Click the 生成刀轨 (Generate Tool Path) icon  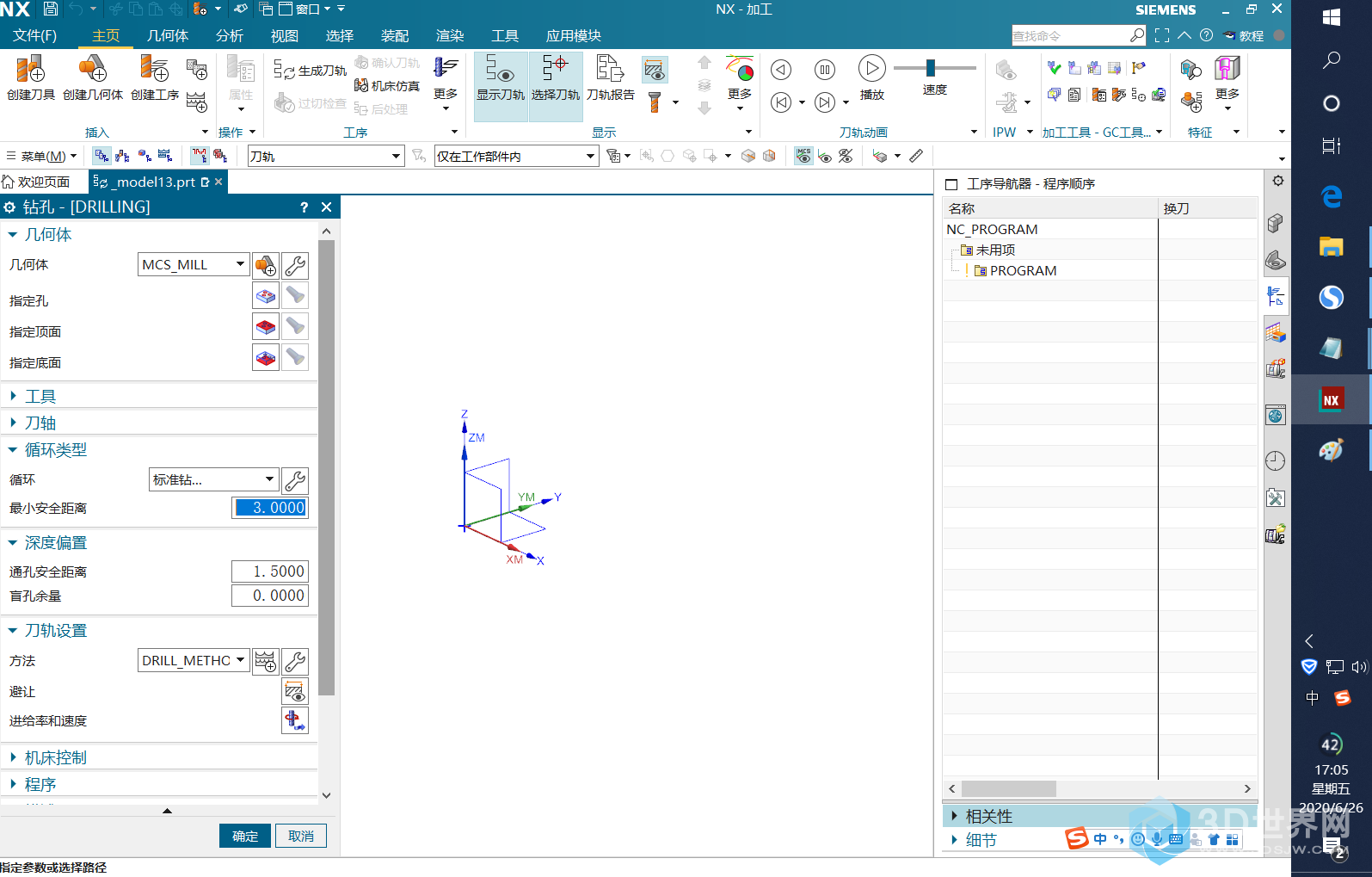[x=310, y=71]
